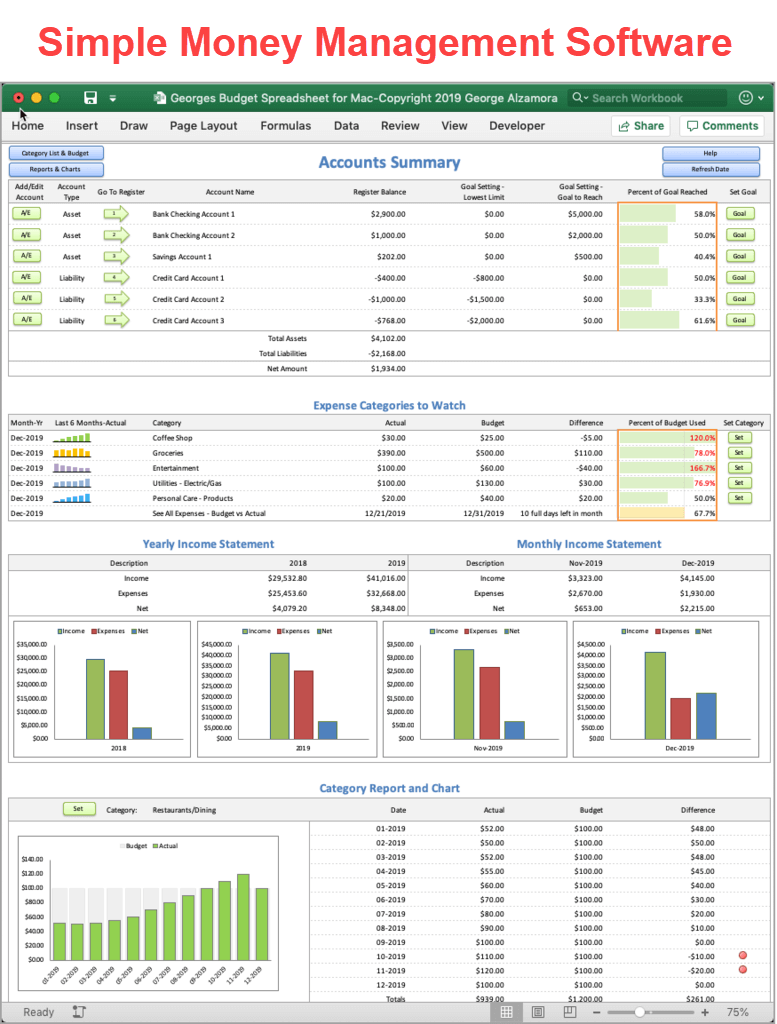The image size is (777, 1024).
Task: Select Page Break Preview view icon
Action: pos(569,1012)
